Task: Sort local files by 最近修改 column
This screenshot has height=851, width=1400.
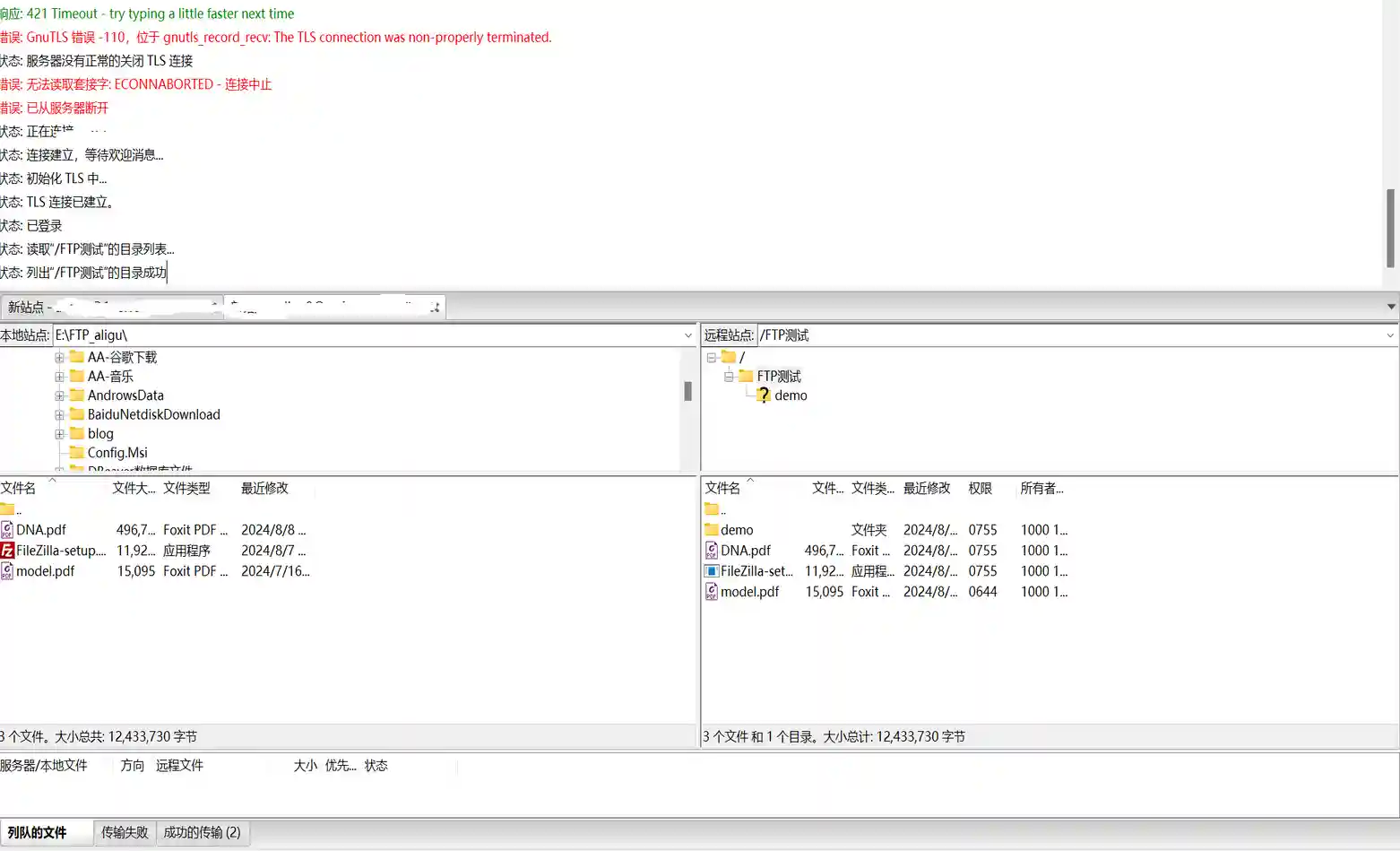Action: 264,489
